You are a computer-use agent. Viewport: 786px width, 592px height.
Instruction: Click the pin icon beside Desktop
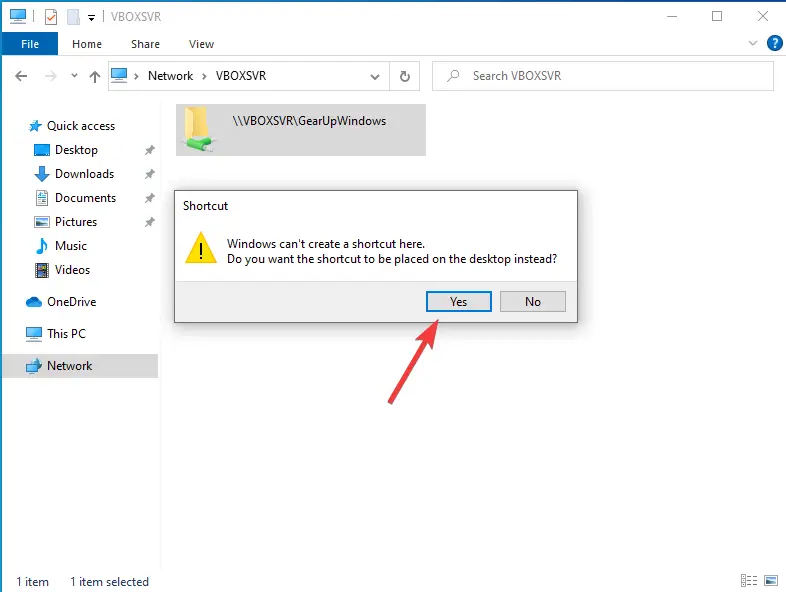click(x=149, y=150)
